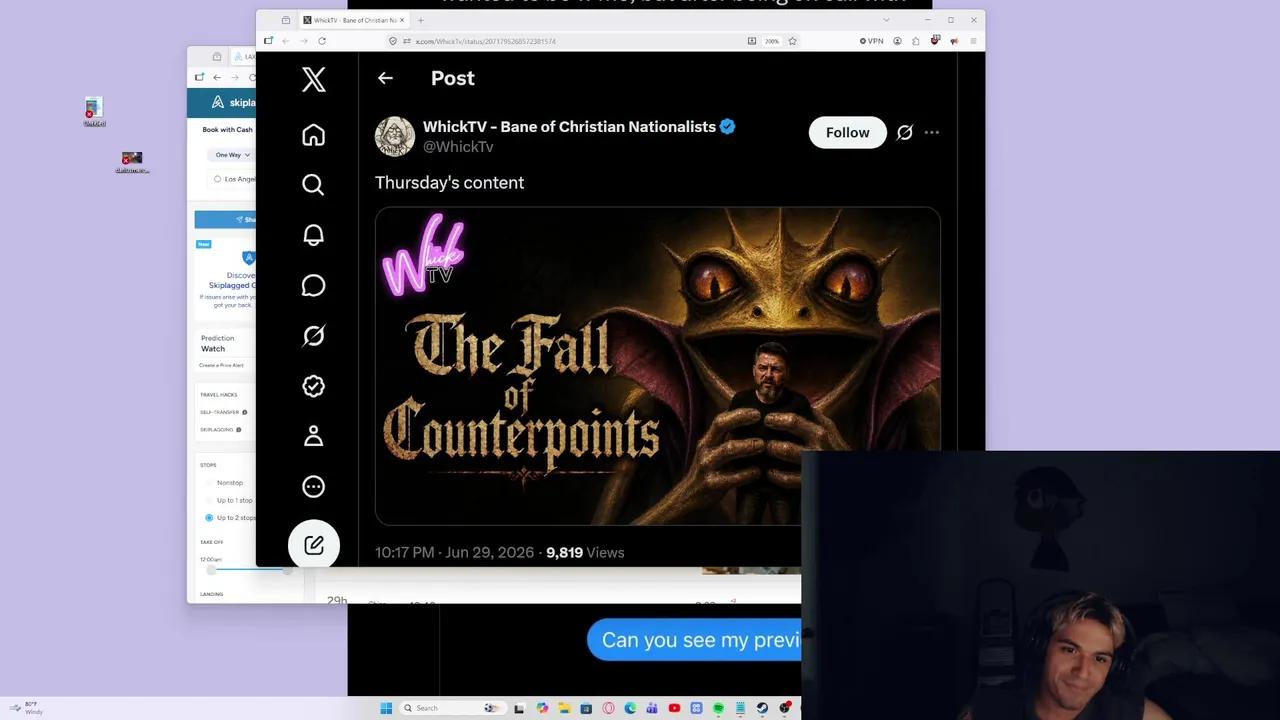This screenshot has height=720, width=1280.
Task: Open the tab list dropdown chevron
Action: [x=886, y=20]
